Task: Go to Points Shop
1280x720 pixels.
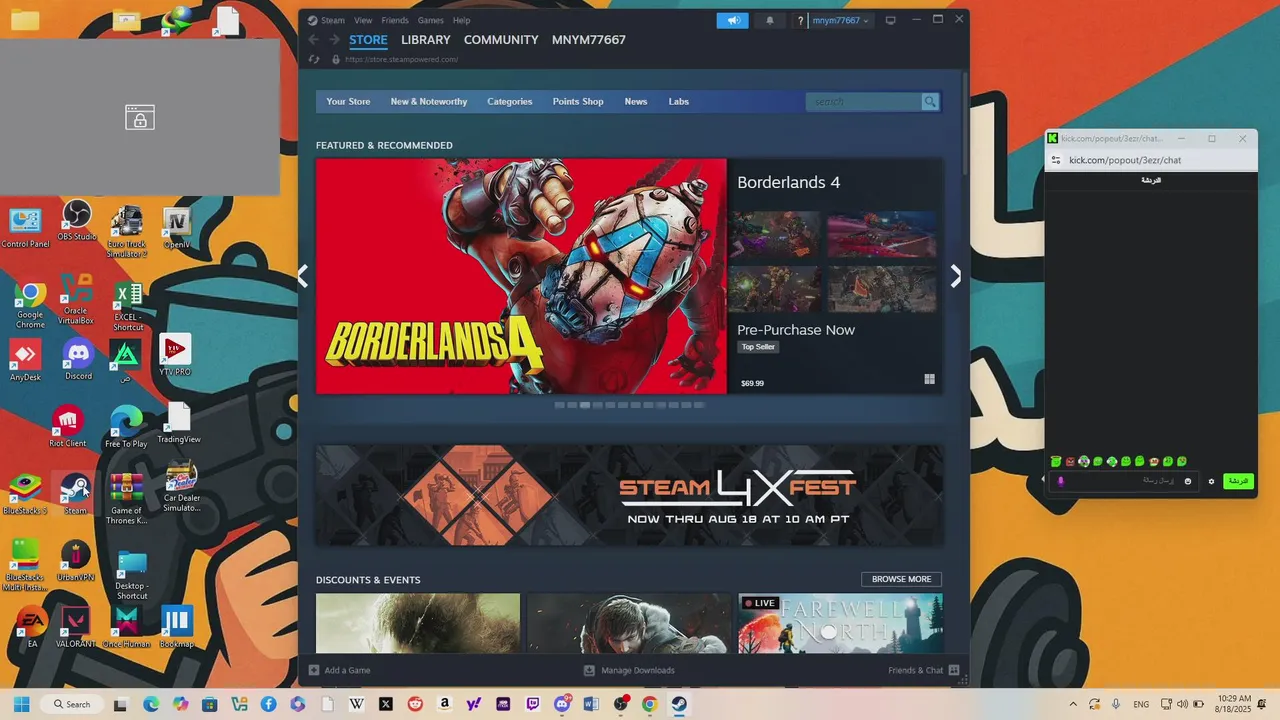Action: tap(578, 101)
